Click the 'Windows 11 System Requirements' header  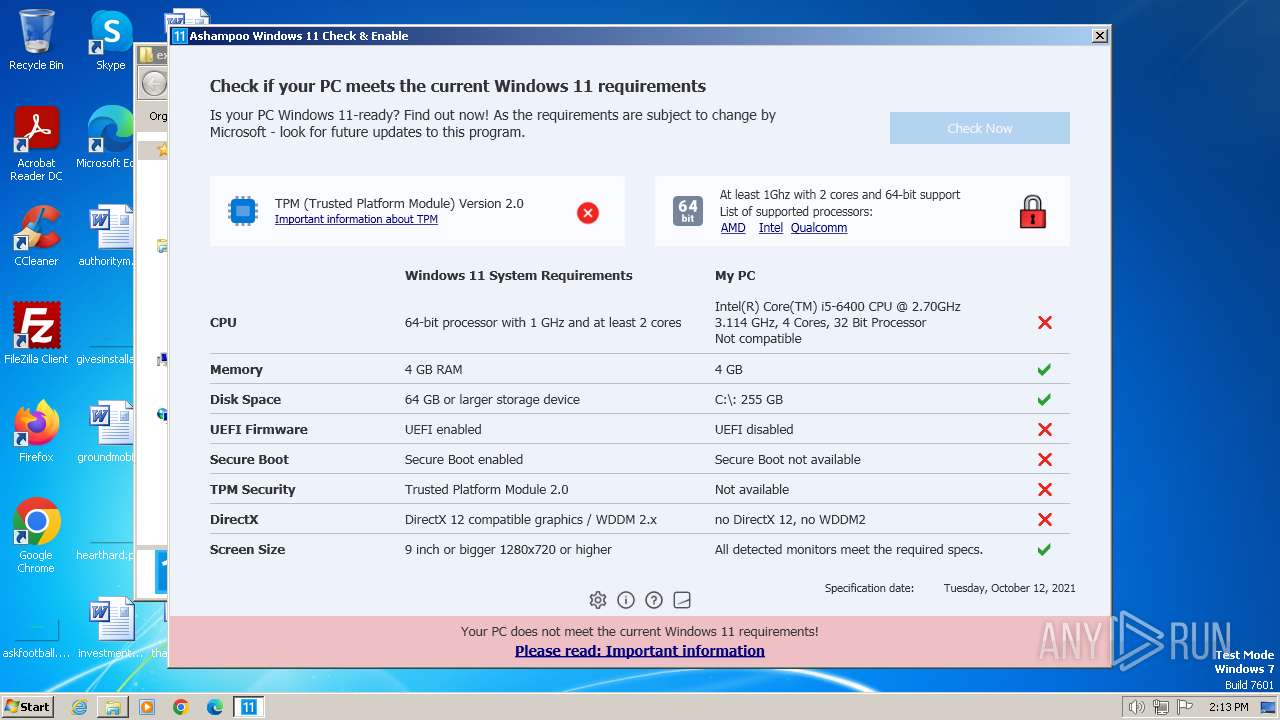point(519,275)
